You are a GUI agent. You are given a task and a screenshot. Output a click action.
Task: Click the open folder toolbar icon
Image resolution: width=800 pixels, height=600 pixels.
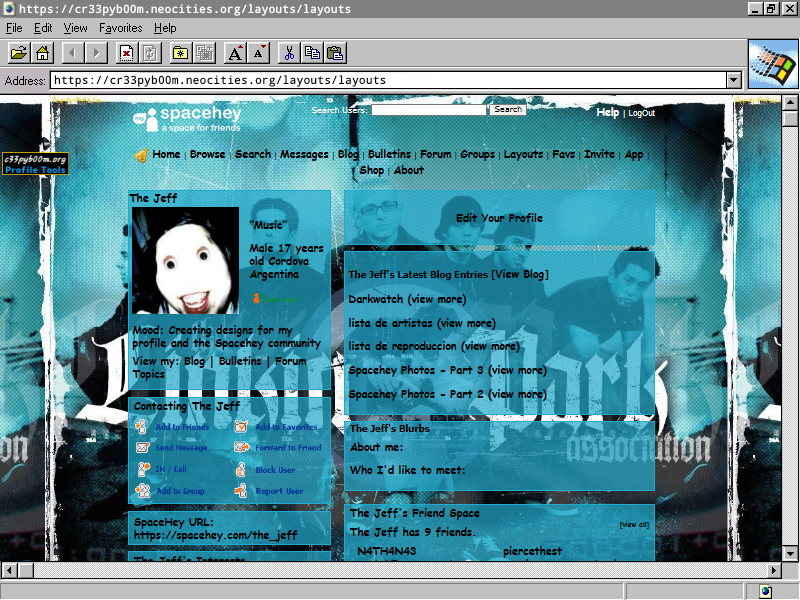click(19, 53)
